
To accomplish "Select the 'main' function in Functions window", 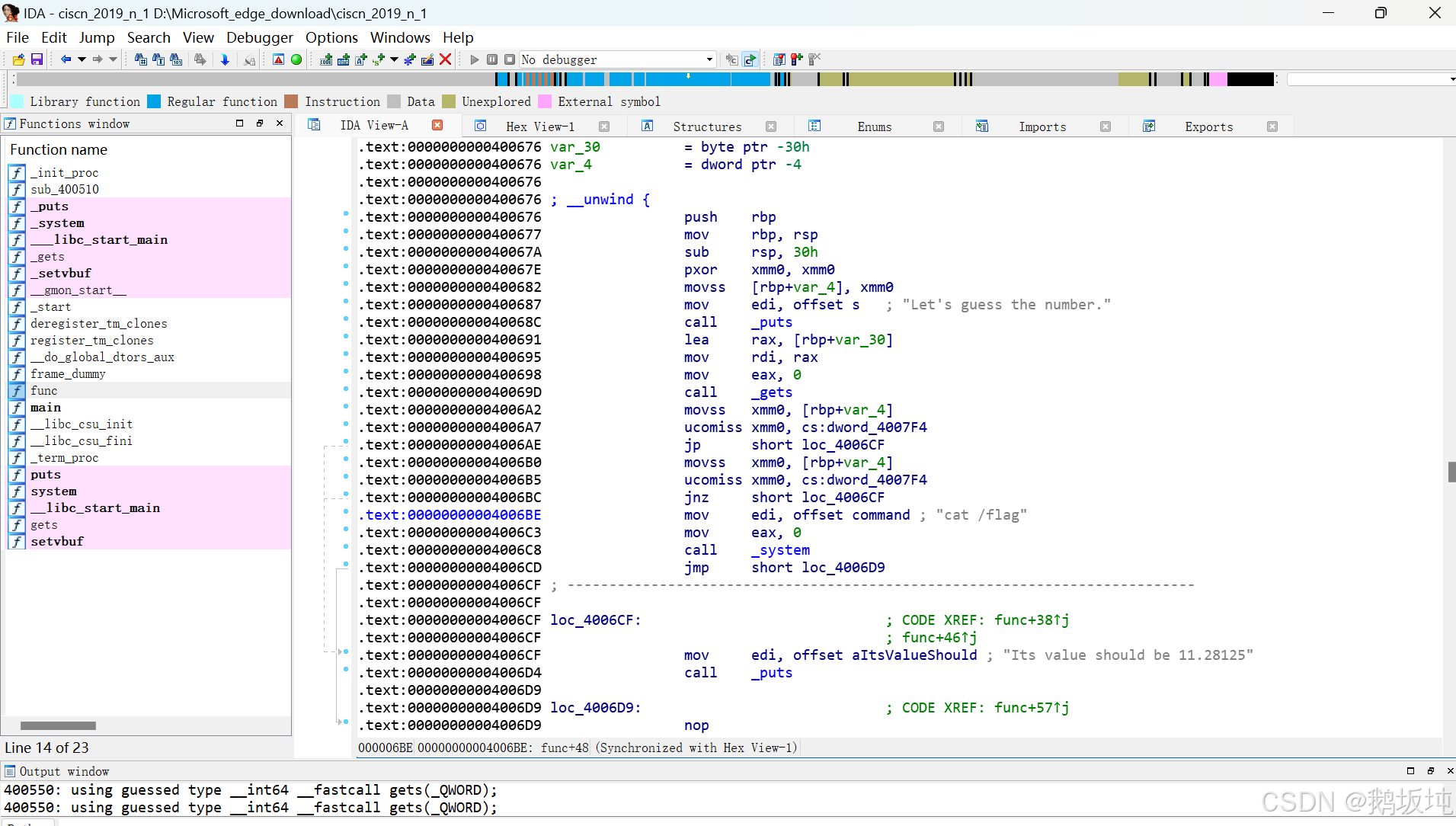I will (46, 408).
